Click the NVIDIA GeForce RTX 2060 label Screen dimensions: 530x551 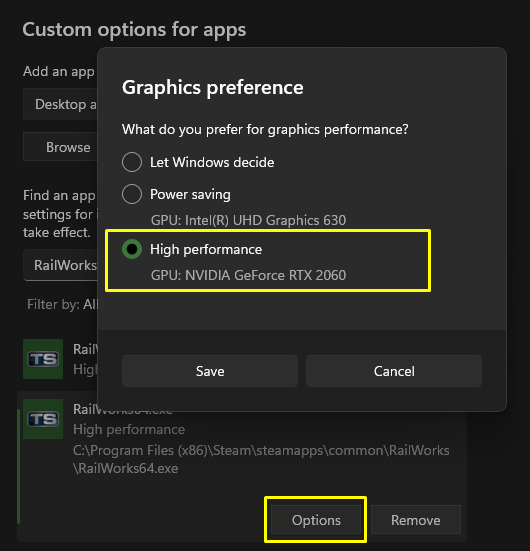point(248,275)
